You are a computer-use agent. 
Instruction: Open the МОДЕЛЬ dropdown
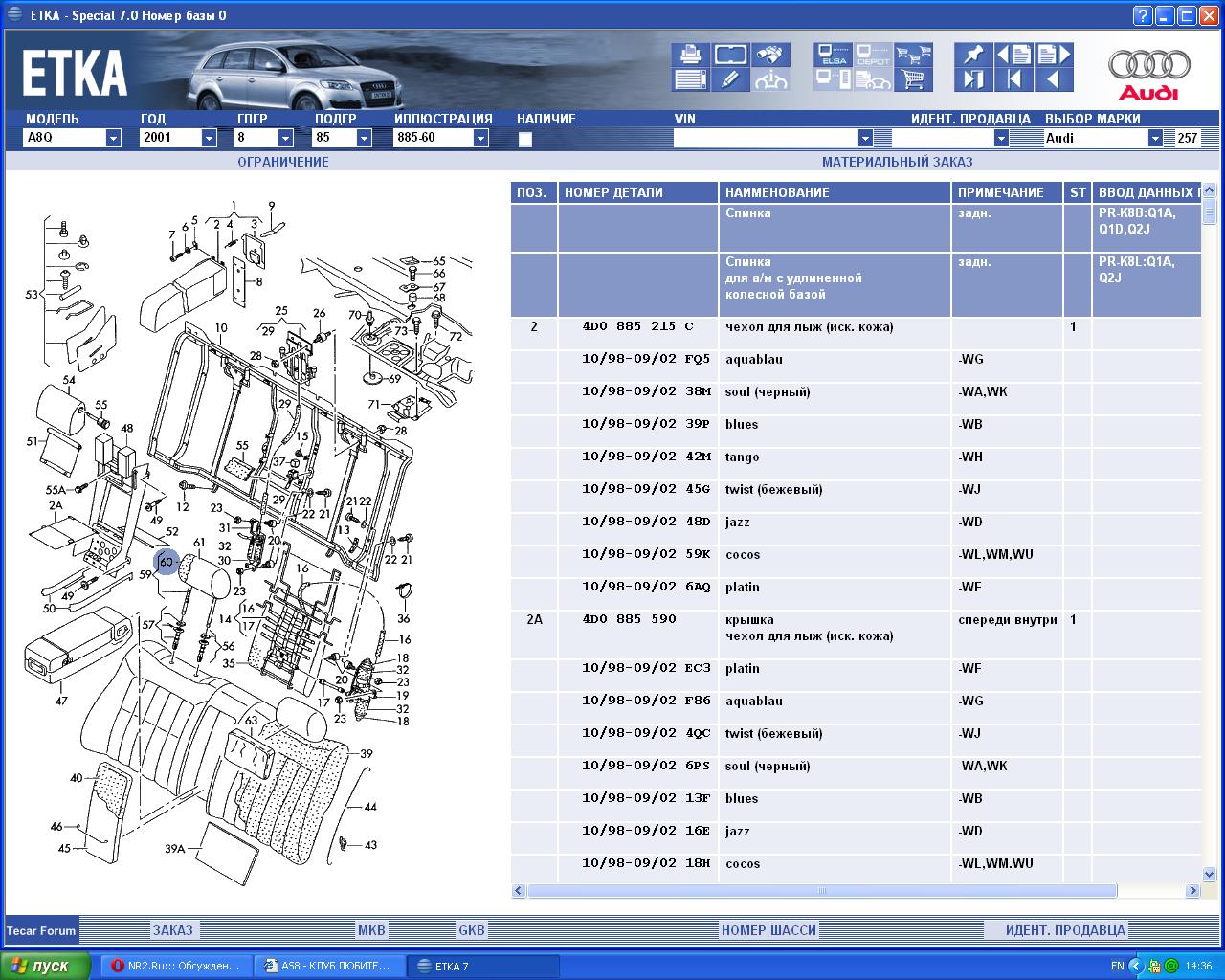click(x=113, y=138)
